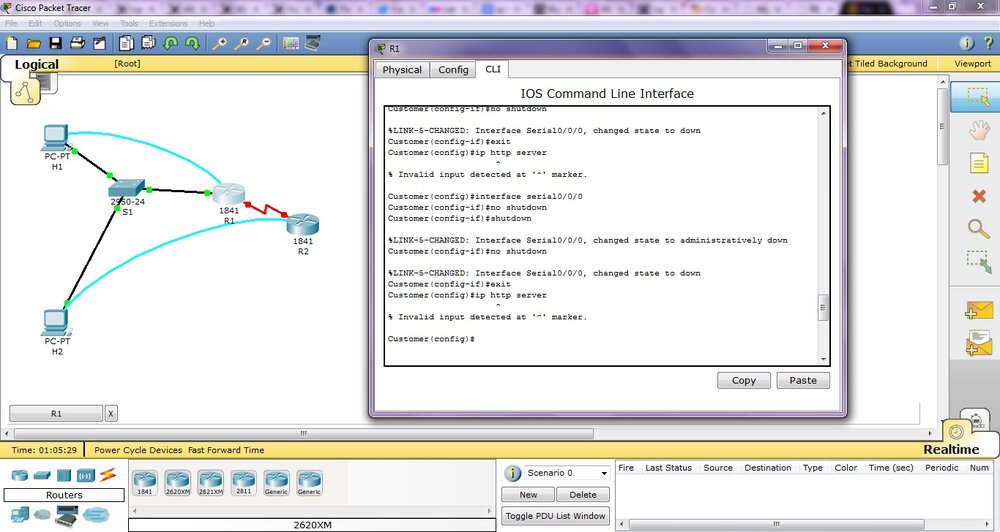Create a new file from the toolbar
This screenshot has width=1000, height=532.
[11, 43]
